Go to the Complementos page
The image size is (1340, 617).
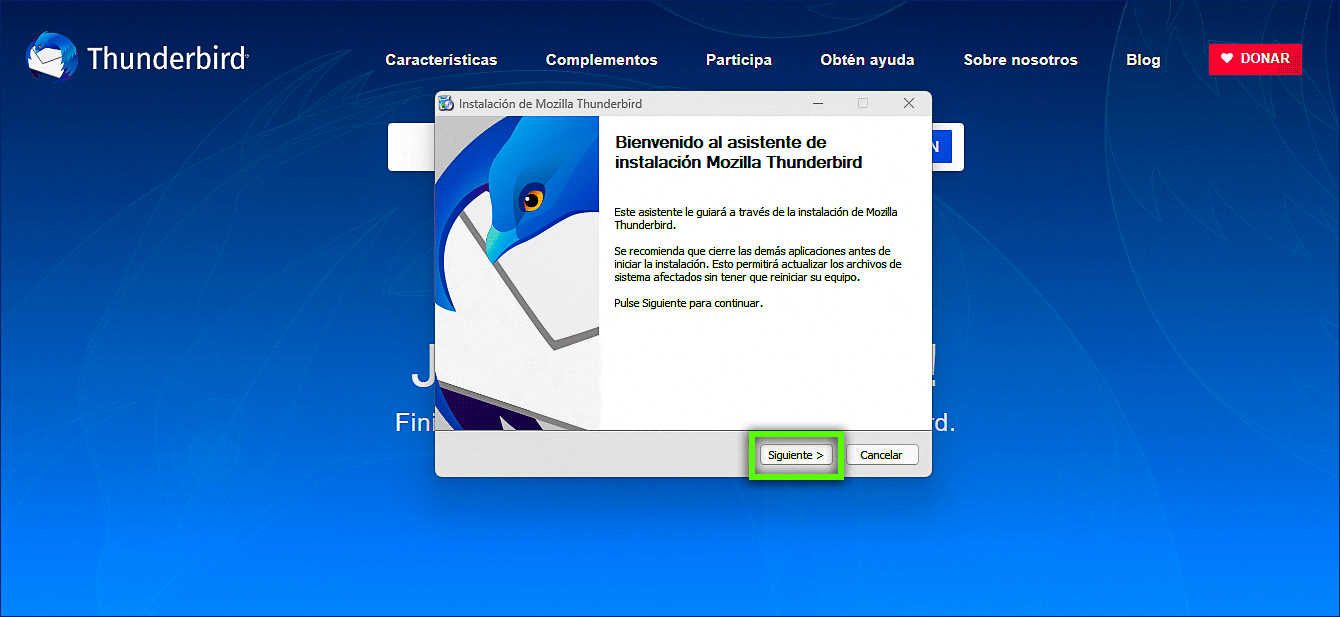pyautogui.click(x=601, y=60)
